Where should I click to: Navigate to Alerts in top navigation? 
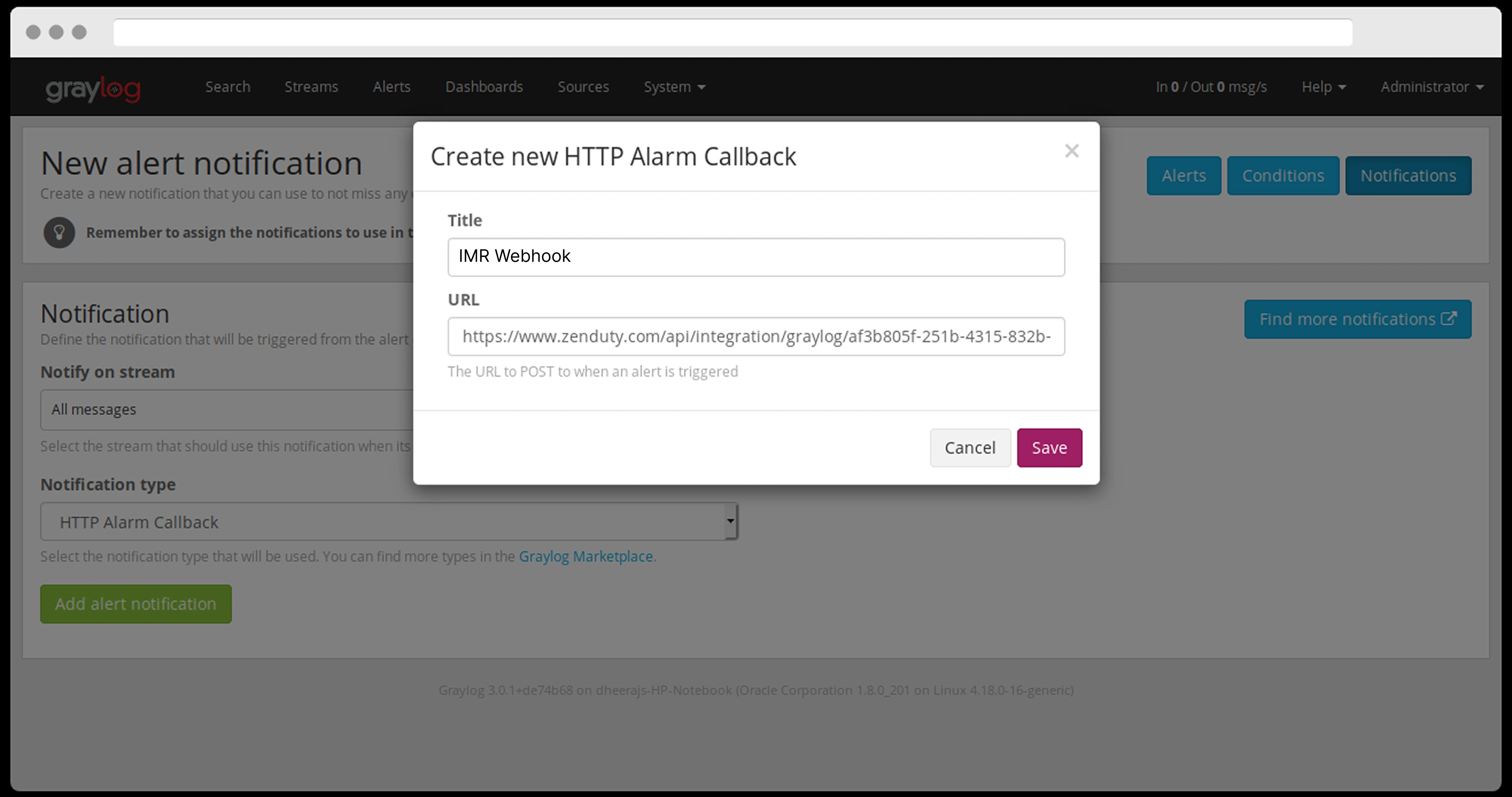pos(391,87)
